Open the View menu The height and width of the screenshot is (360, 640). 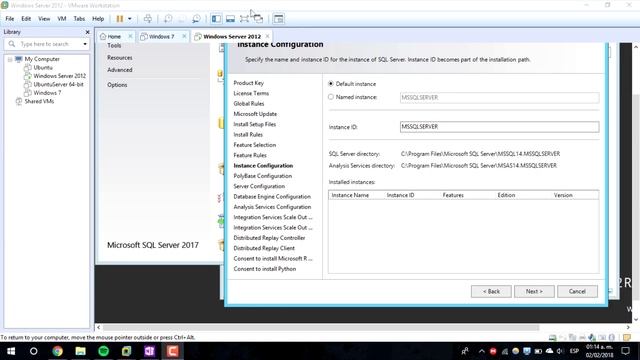pos(44,19)
